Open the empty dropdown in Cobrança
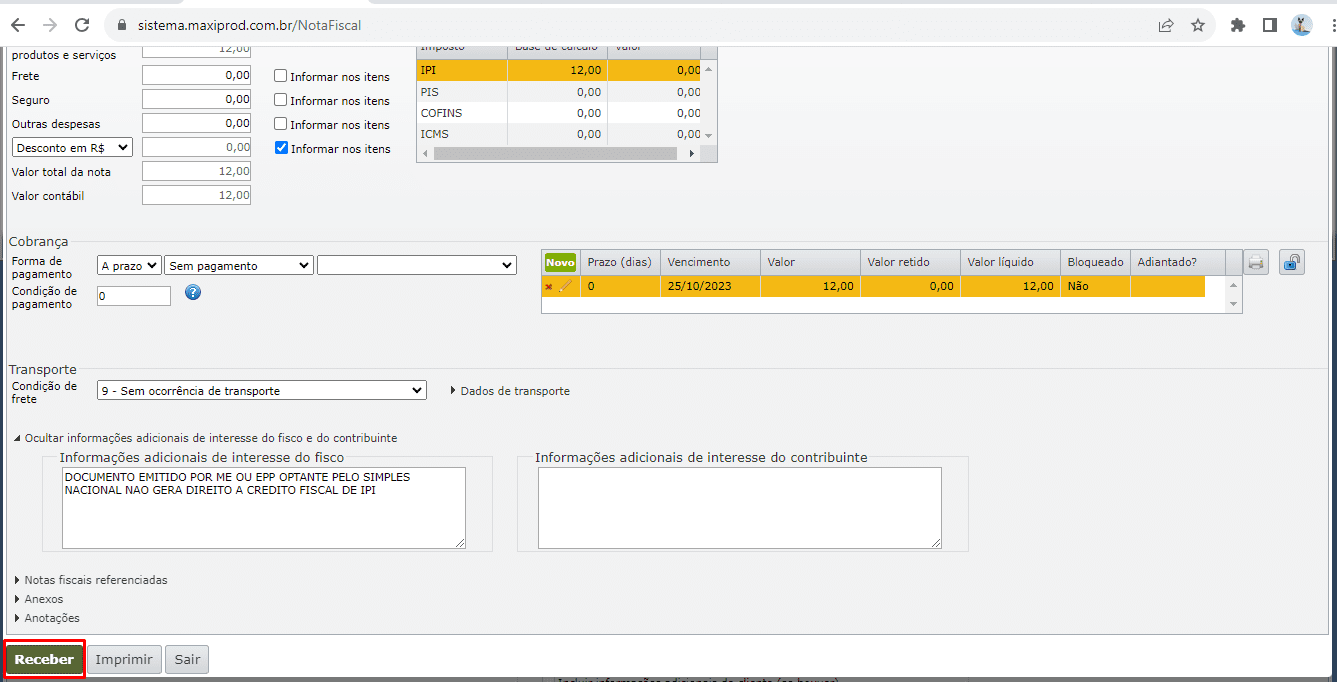The width and height of the screenshot is (1337, 682). click(x=417, y=265)
